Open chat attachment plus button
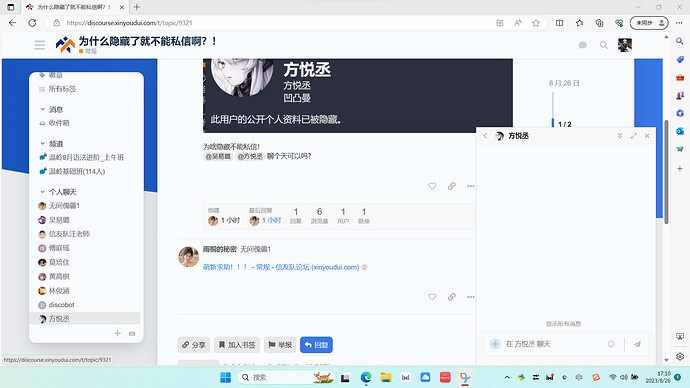This screenshot has height=388, width=690. coord(495,344)
